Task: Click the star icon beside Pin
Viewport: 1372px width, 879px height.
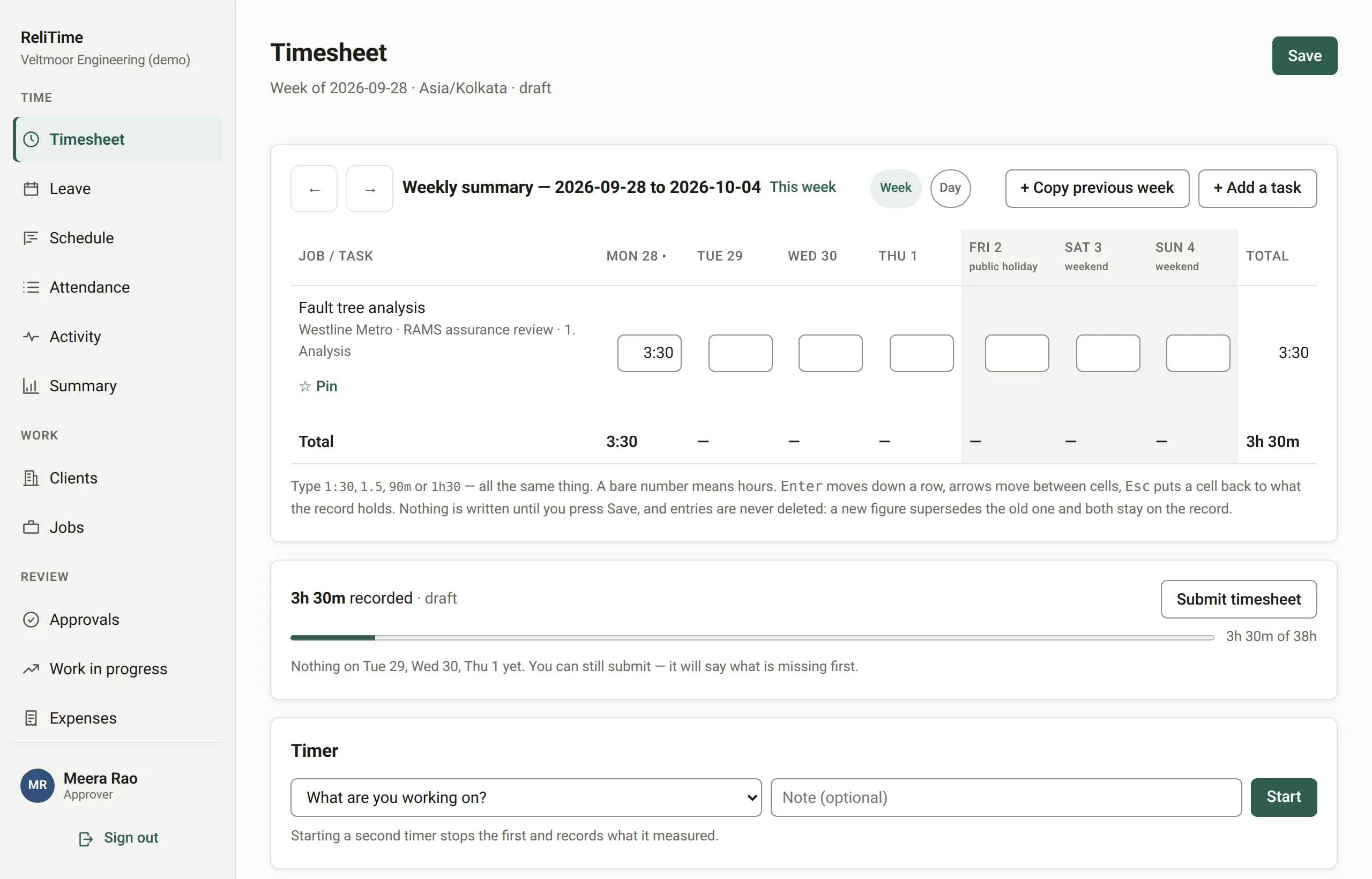Action: tap(305, 386)
